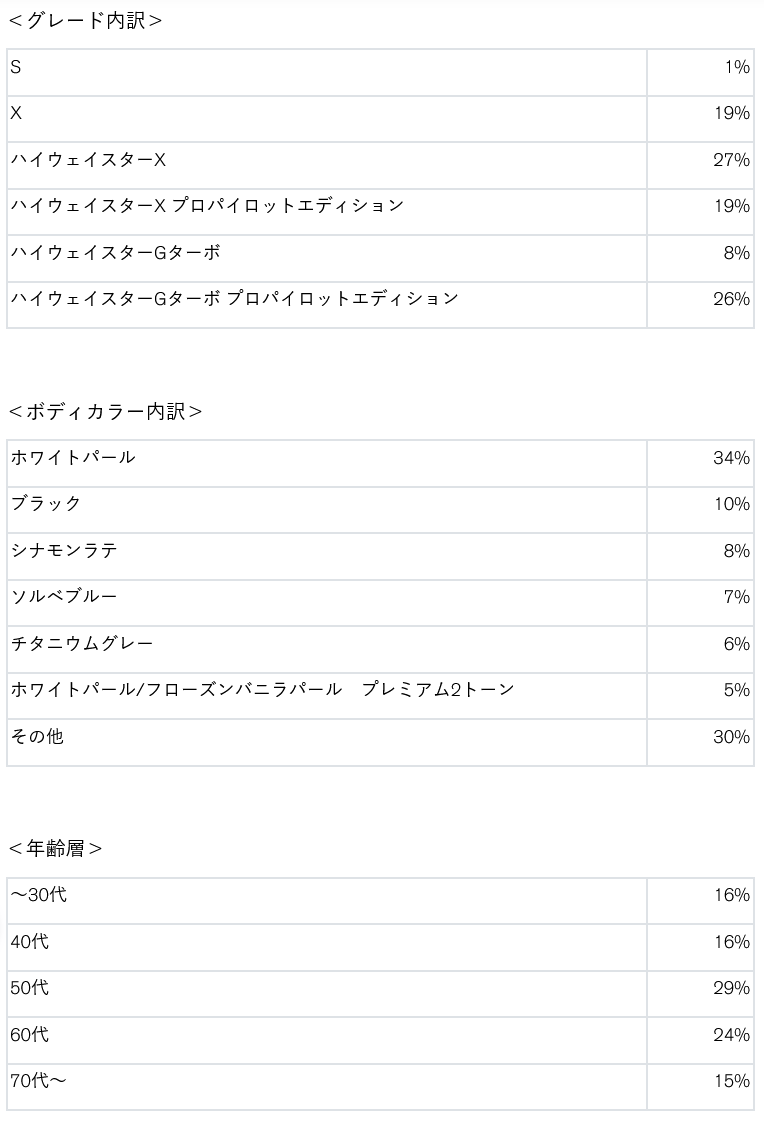
Task: Select the 〜30代 age row label
Action: (38, 895)
